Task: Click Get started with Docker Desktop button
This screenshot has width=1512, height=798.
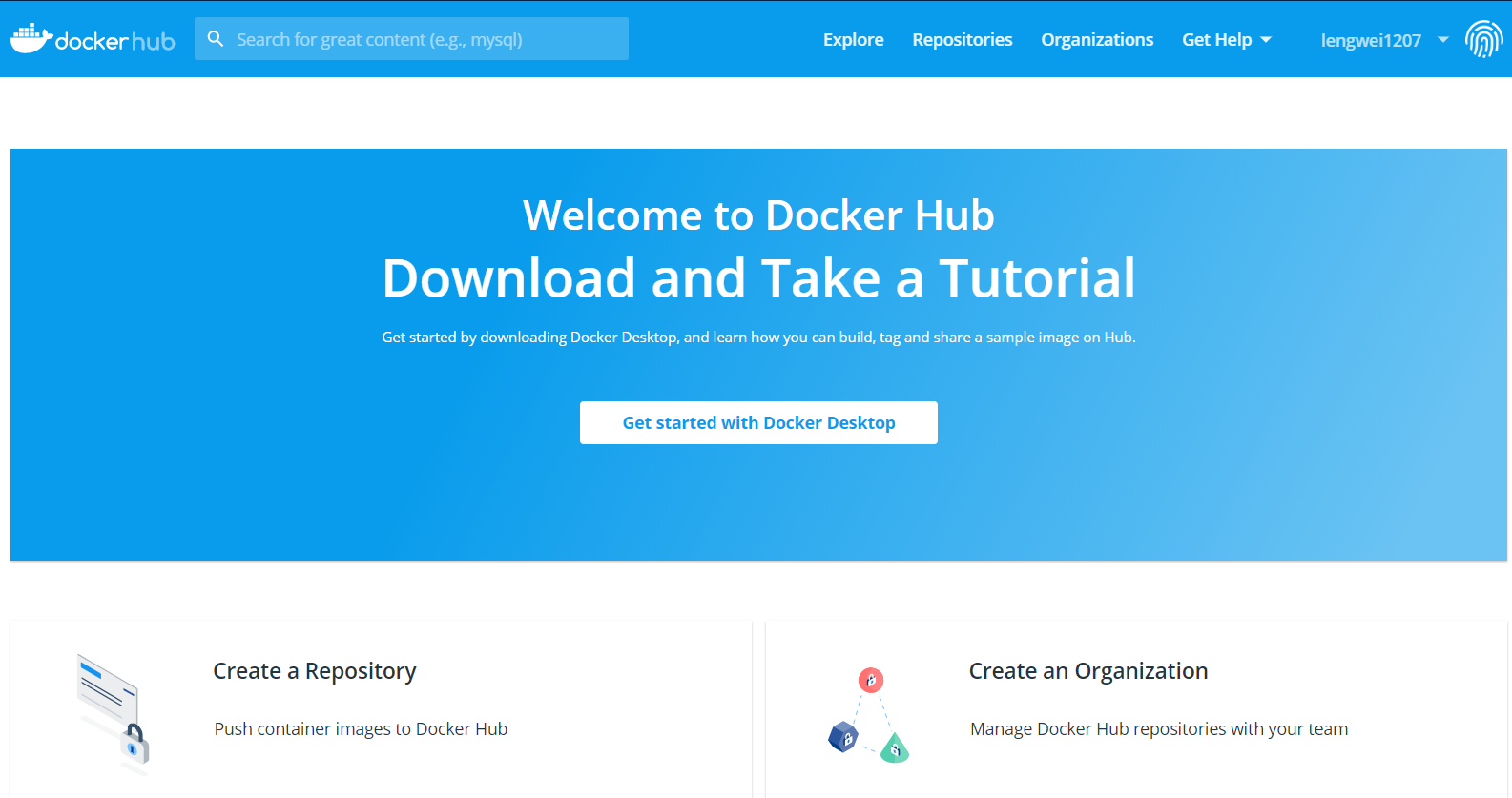Action: [758, 422]
